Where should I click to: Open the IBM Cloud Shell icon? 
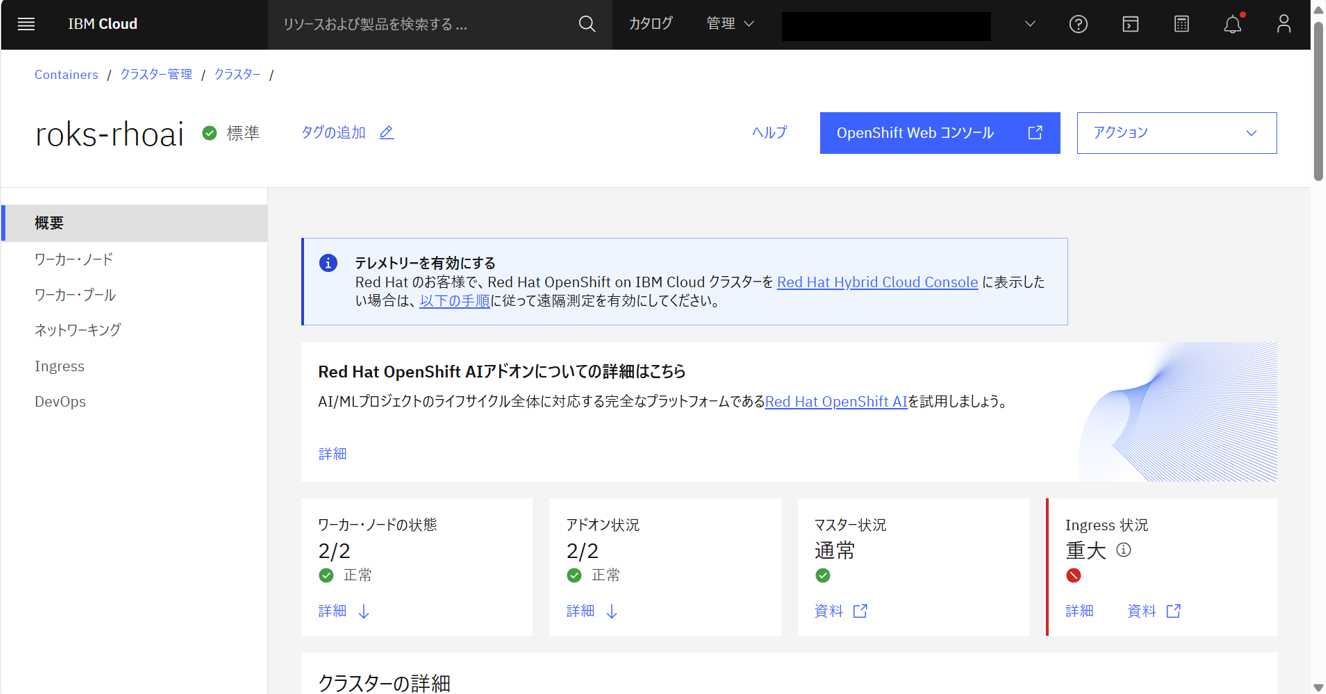click(x=1130, y=24)
